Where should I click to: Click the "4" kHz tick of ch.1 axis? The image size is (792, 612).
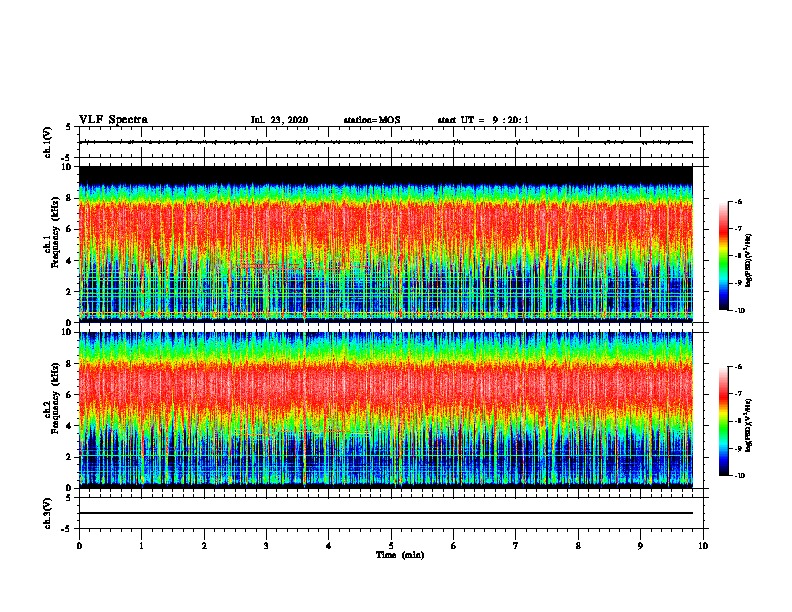[69, 261]
